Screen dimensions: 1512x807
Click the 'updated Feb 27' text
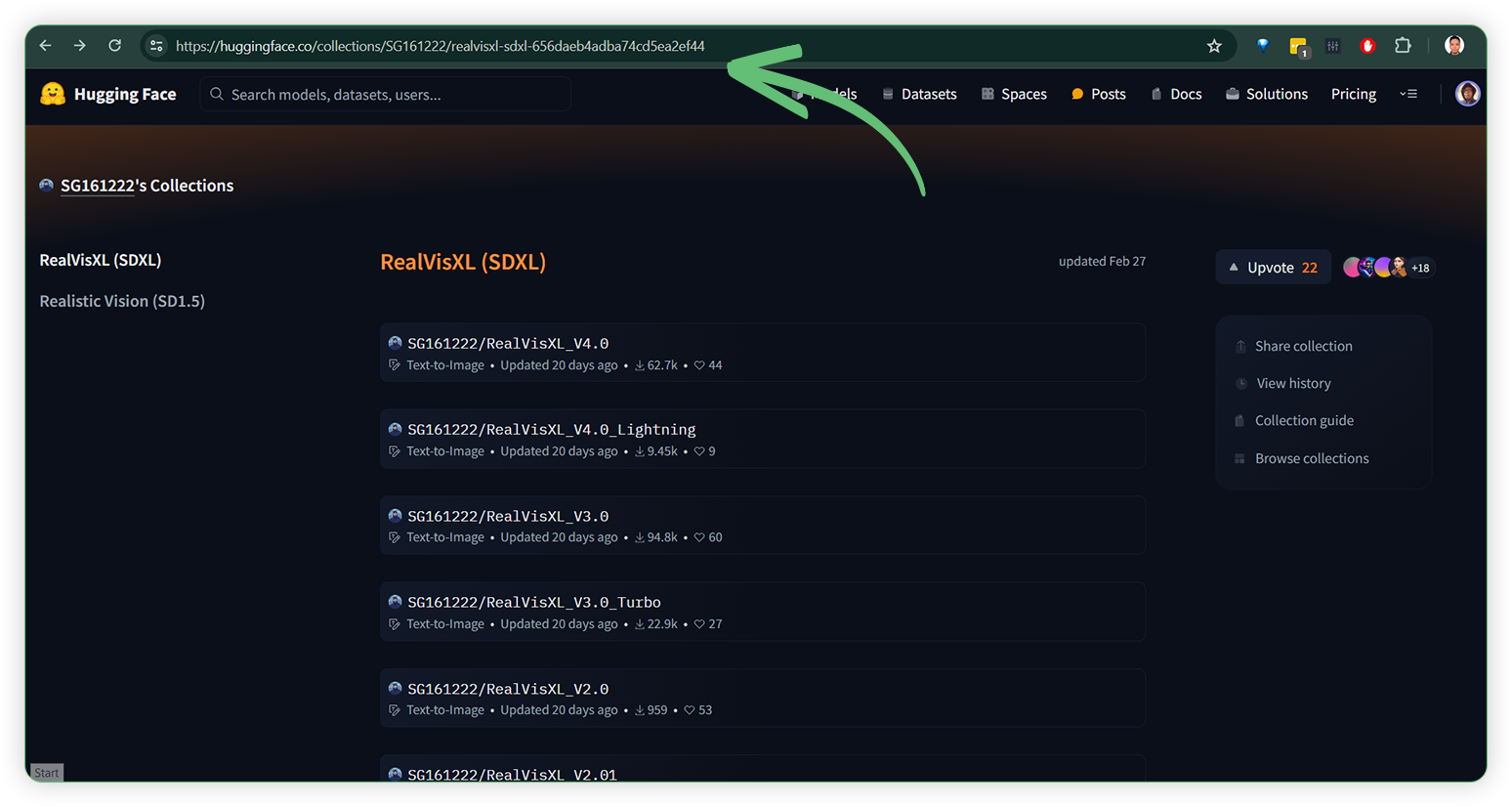(1102, 261)
